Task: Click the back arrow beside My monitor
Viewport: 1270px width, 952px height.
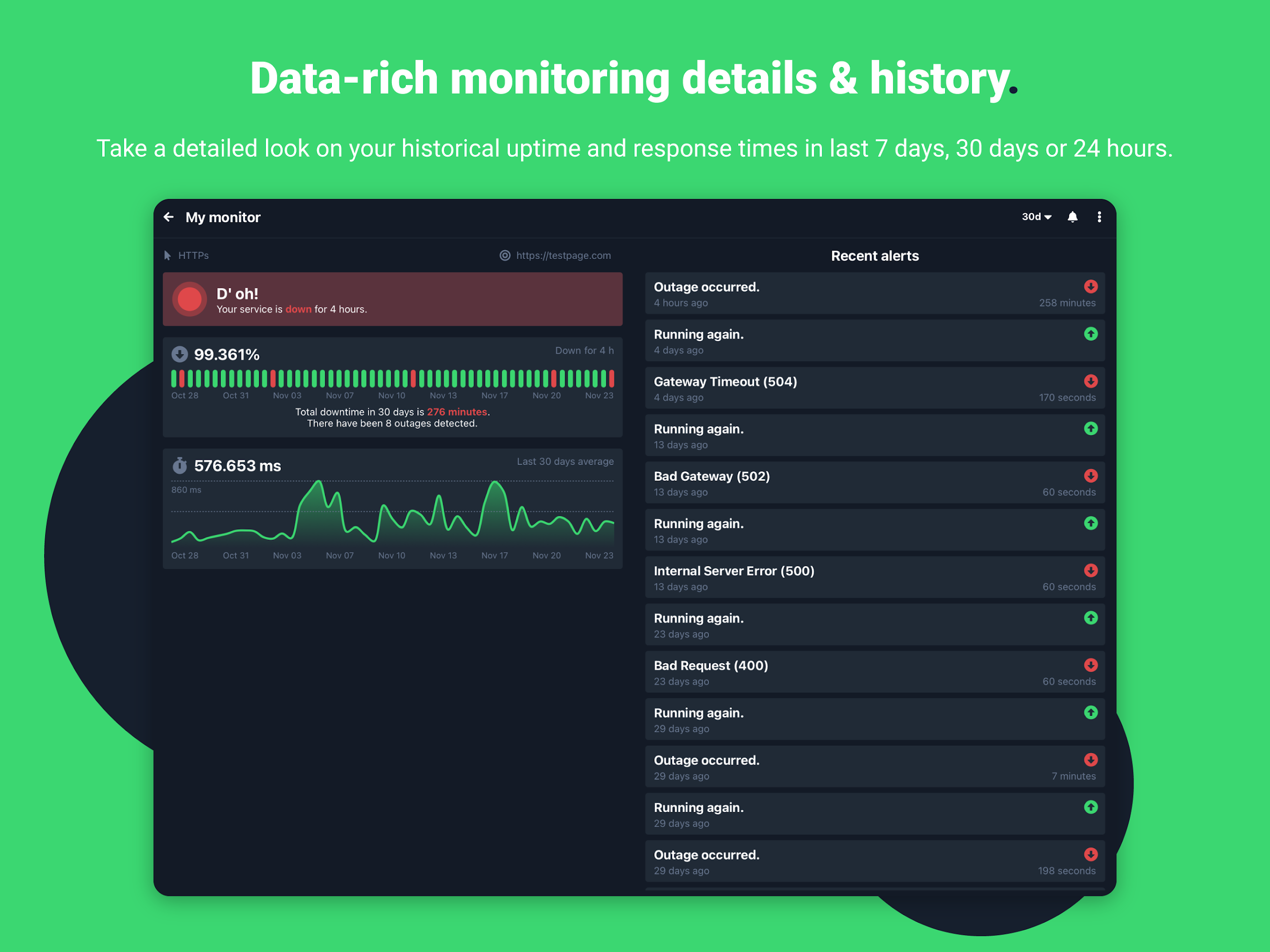Action: tap(169, 217)
